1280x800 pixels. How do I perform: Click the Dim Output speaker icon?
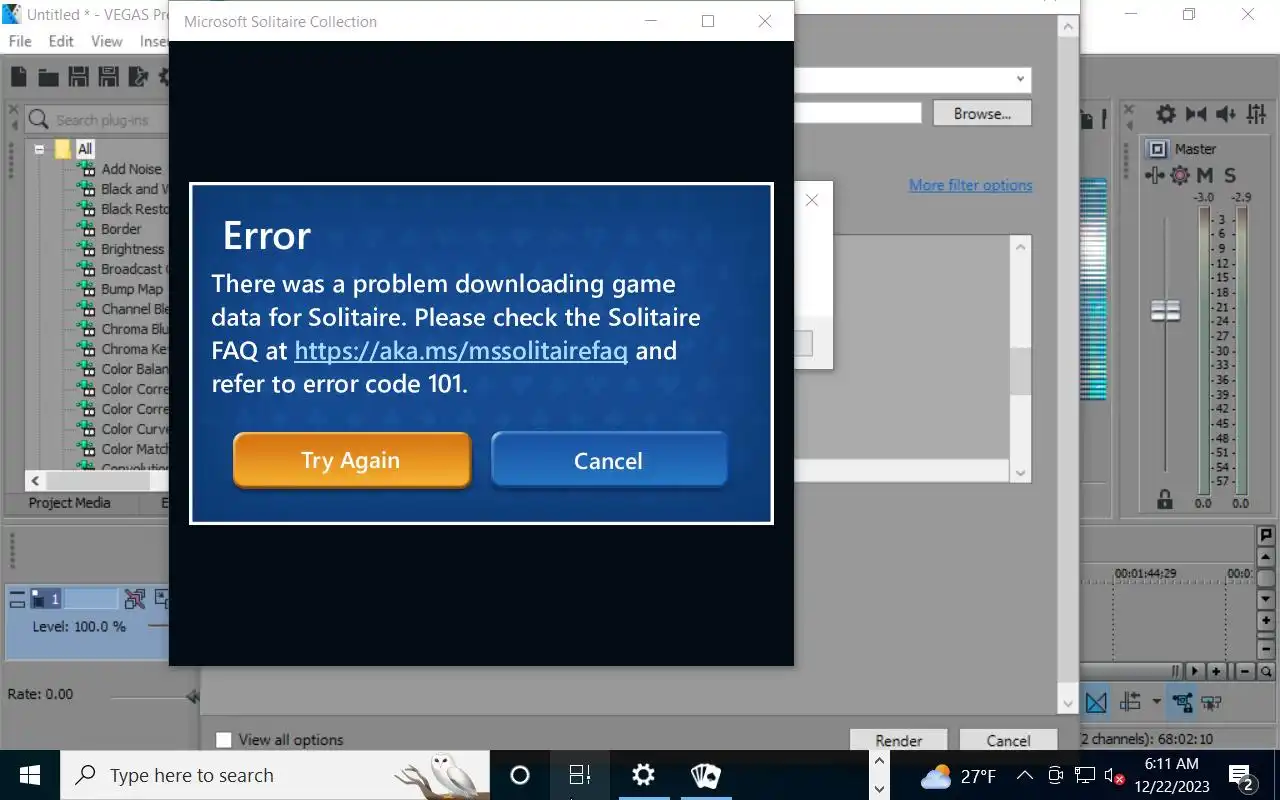click(x=1227, y=114)
